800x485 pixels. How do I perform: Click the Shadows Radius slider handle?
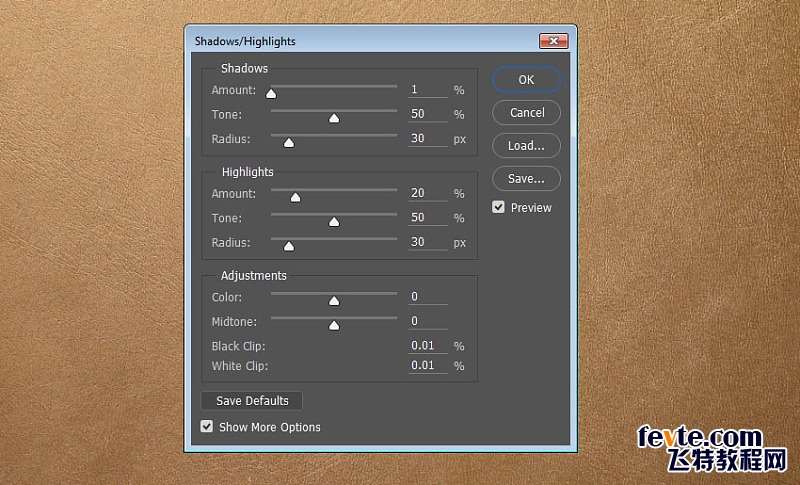[x=289, y=142]
